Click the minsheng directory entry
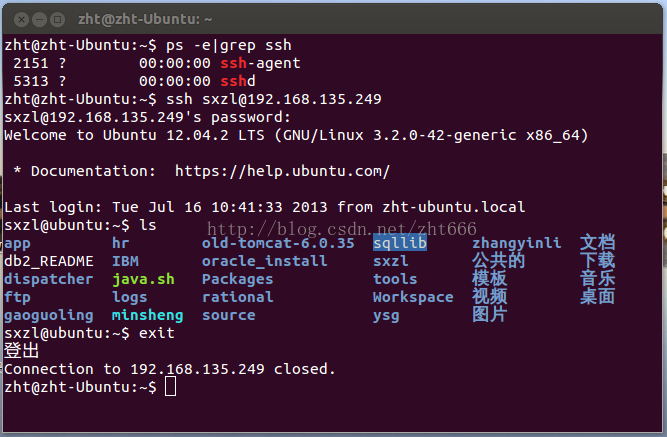The image size is (667, 437). click(x=148, y=315)
